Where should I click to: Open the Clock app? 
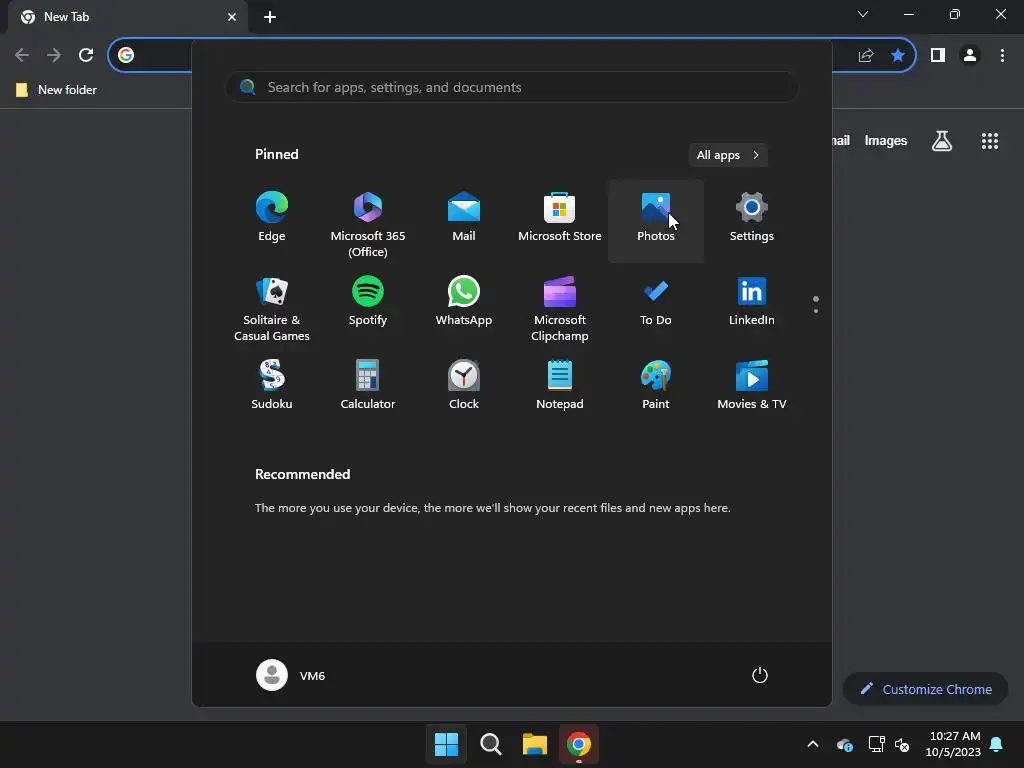(x=464, y=387)
